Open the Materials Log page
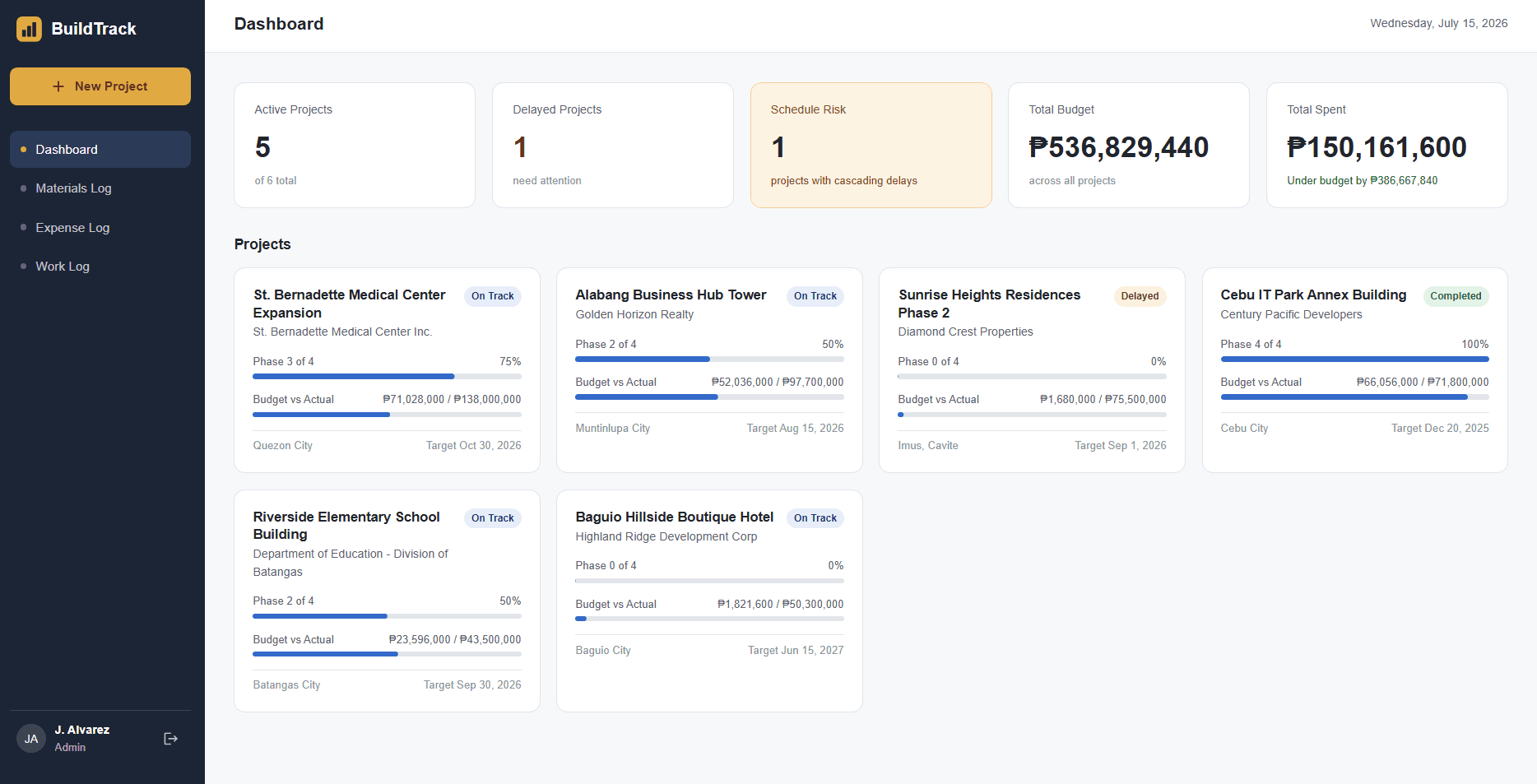The height and width of the screenshot is (784, 1537). [x=100, y=188]
